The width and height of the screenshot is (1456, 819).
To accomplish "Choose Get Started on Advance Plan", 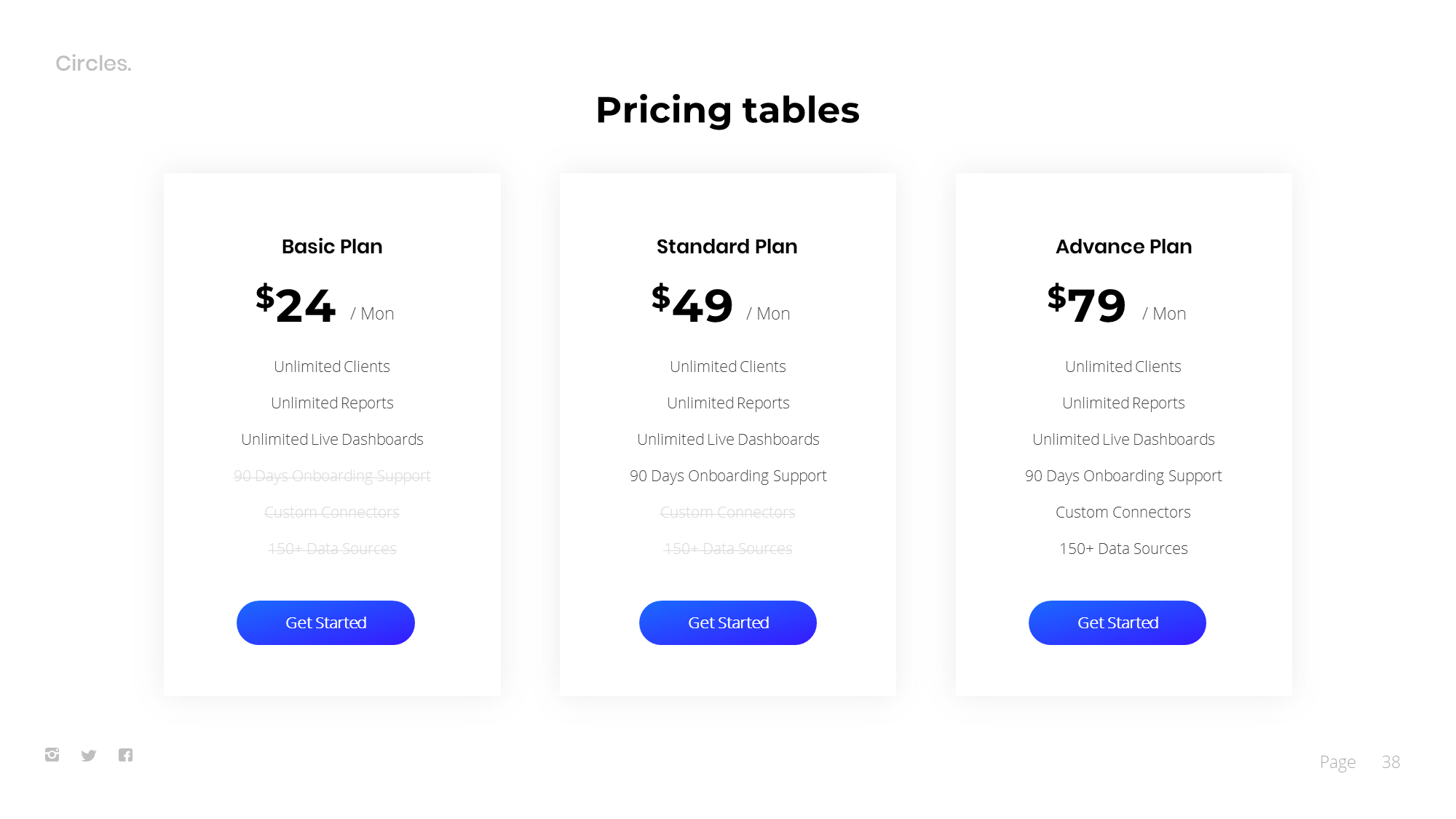I will click(x=1117, y=622).
